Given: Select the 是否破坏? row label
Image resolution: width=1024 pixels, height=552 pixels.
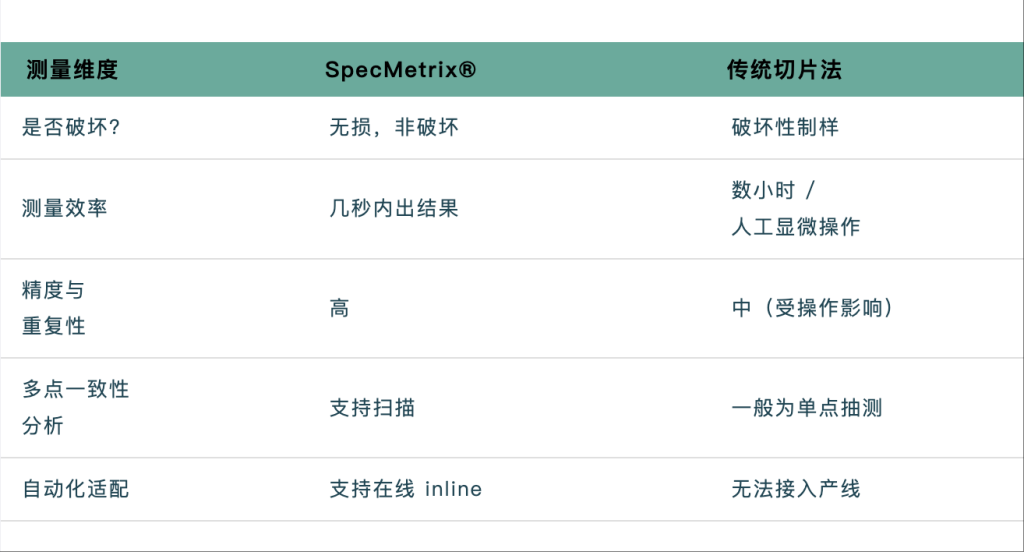Looking at the screenshot, I should [x=71, y=127].
